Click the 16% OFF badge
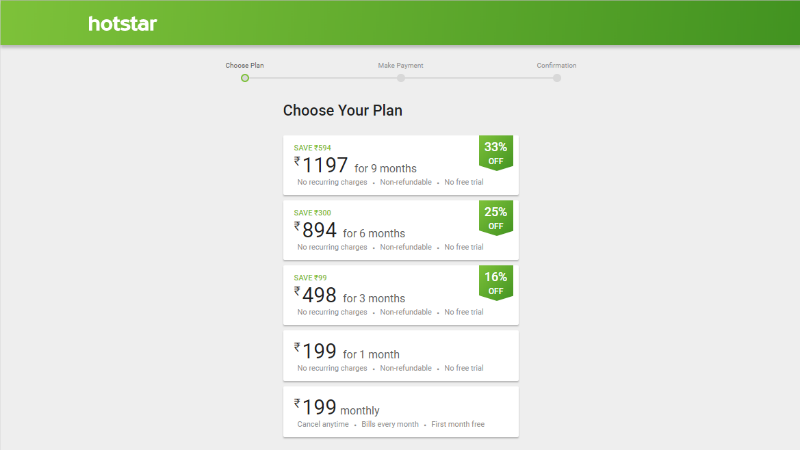 pyautogui.click(x=495, y=283)
